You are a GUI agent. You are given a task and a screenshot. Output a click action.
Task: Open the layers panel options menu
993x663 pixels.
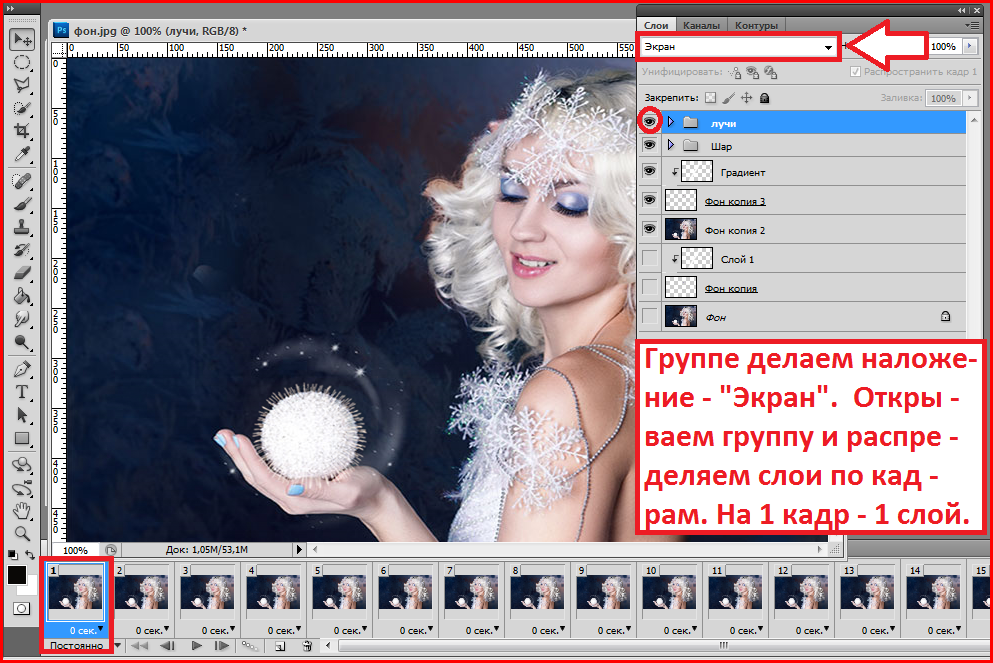point(971,25)
